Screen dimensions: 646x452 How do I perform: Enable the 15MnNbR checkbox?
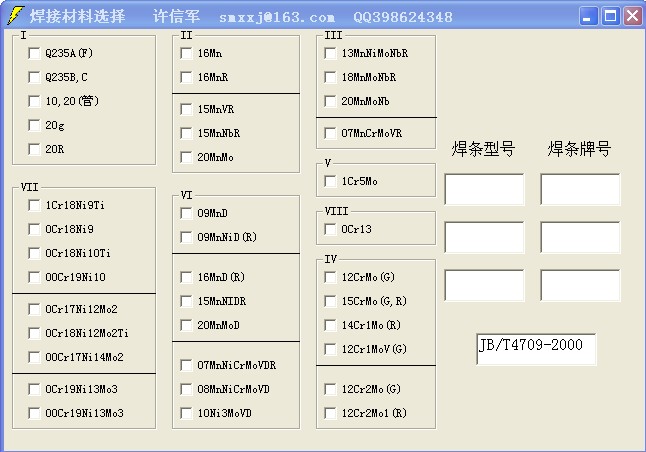pos(186,133)
